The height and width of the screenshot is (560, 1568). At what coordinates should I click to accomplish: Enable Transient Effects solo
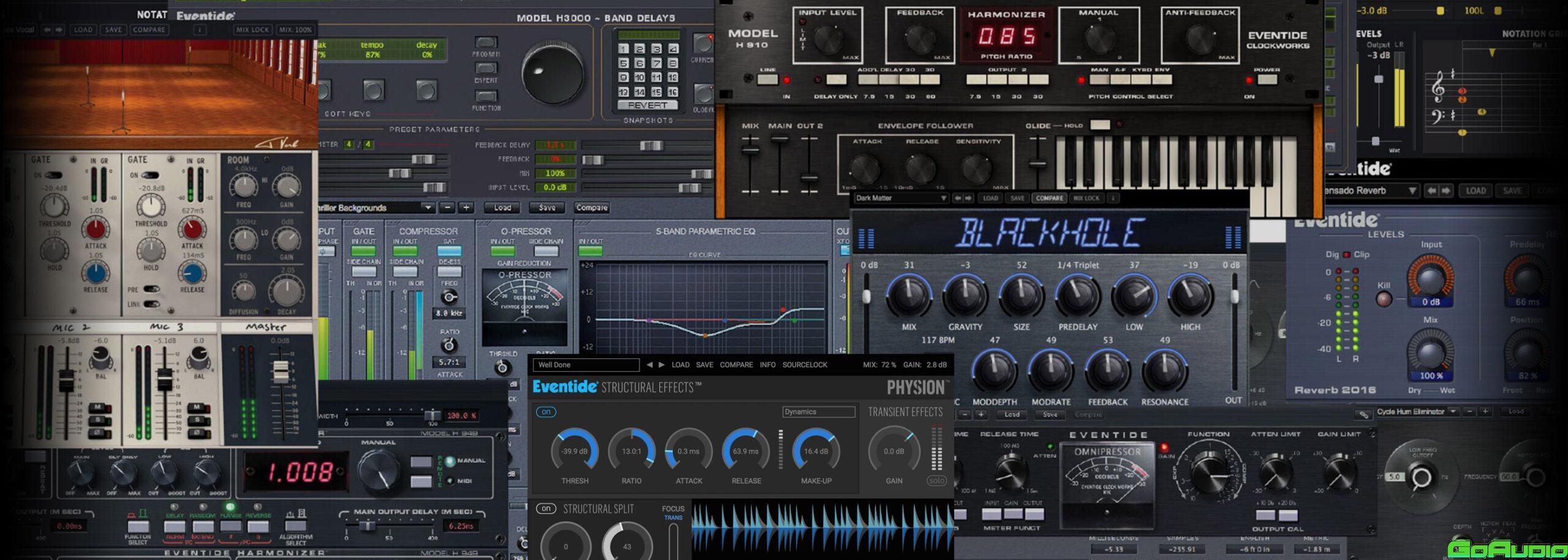point(937,481)
